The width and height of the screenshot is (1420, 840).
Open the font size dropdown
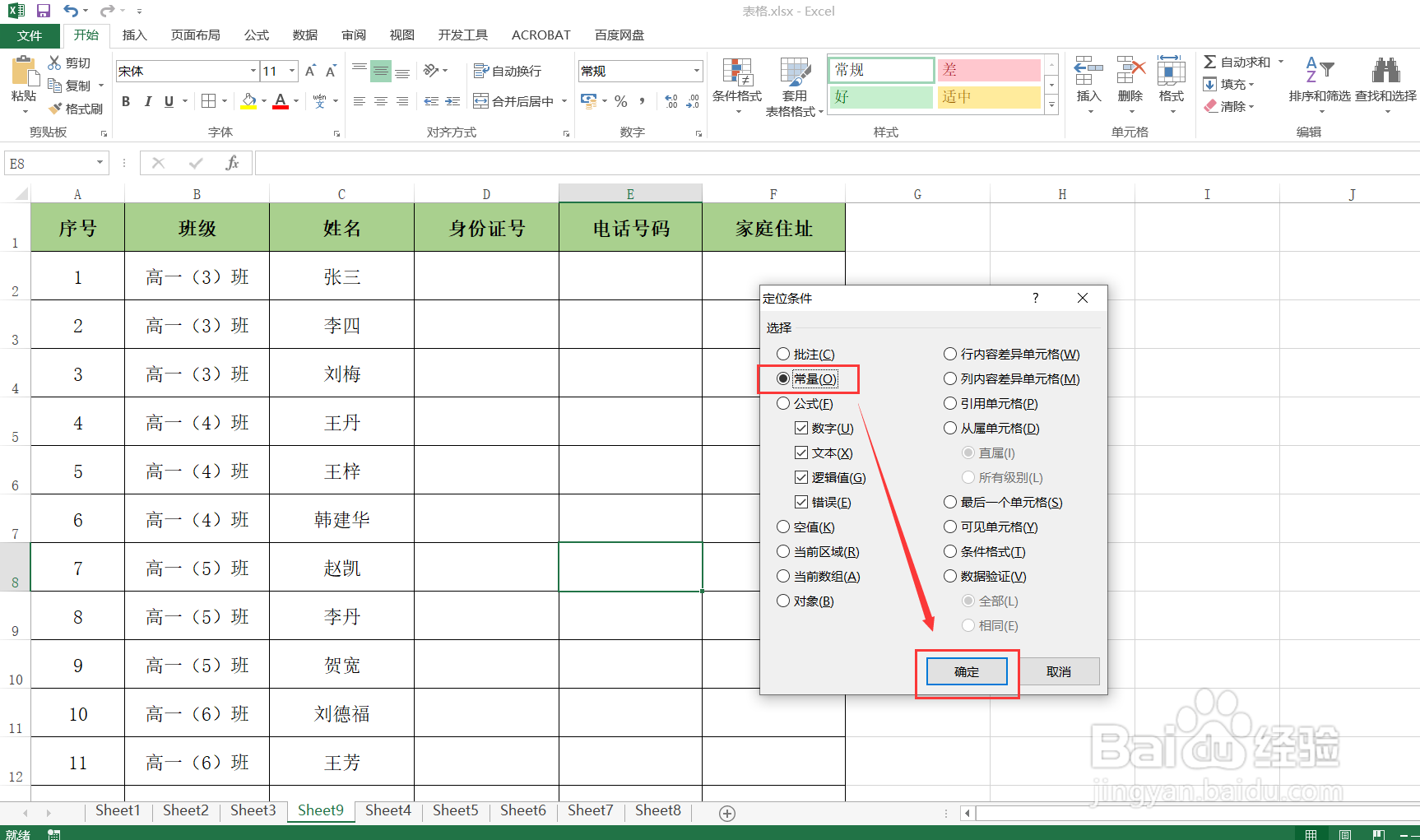tap(292, 71)
